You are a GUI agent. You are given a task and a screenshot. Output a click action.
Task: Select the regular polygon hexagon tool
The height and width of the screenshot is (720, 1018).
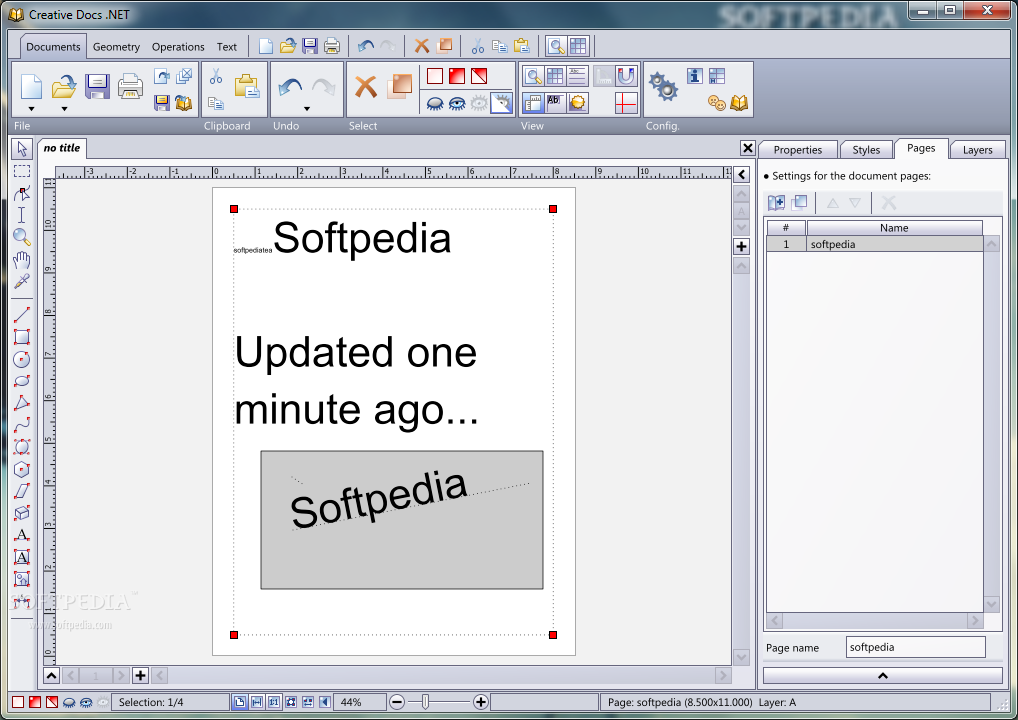coord(22,469)
